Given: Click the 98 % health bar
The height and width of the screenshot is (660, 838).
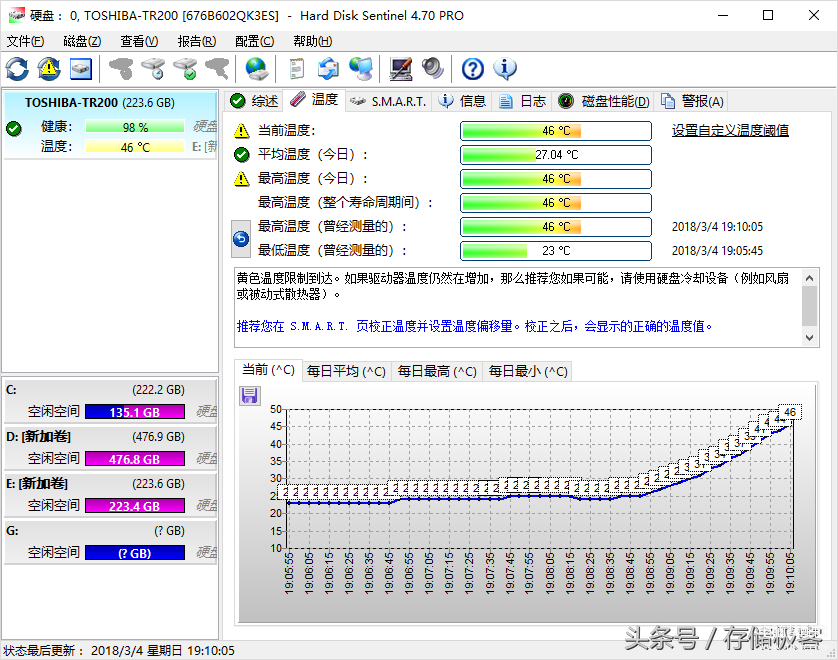Looking at the screenshot, I should [135, 127].
